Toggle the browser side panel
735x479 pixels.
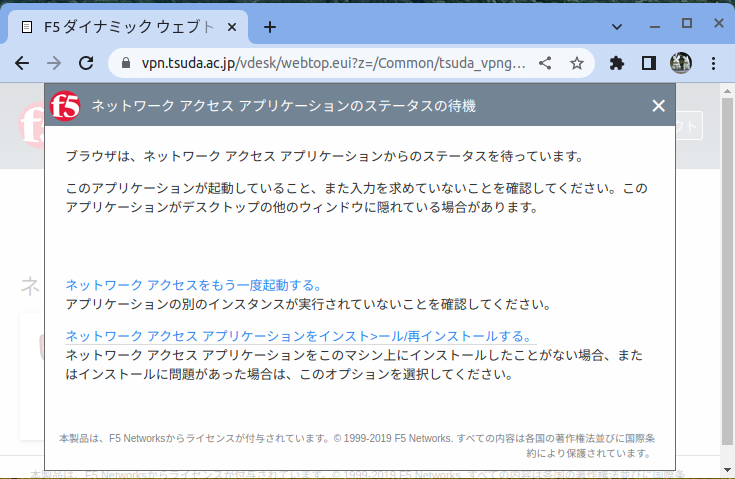(648, 63)
